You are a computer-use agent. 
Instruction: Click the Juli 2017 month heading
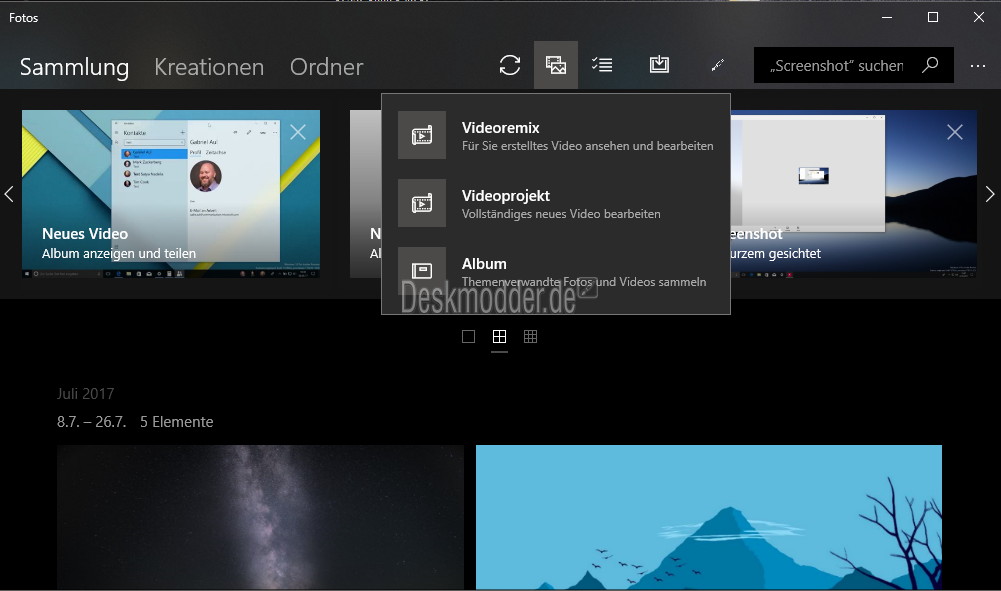[86, 394]
